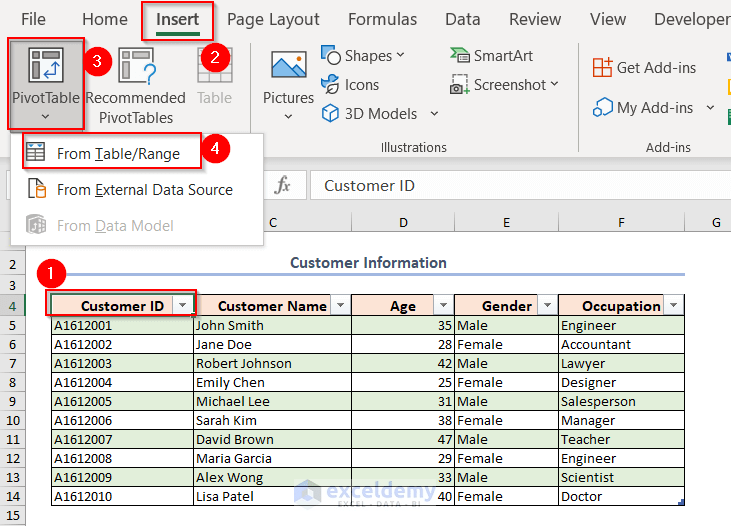Select row 10 header
Image resolution: width=731 pixels, height=526 pixels.
[x=13, y=420]
